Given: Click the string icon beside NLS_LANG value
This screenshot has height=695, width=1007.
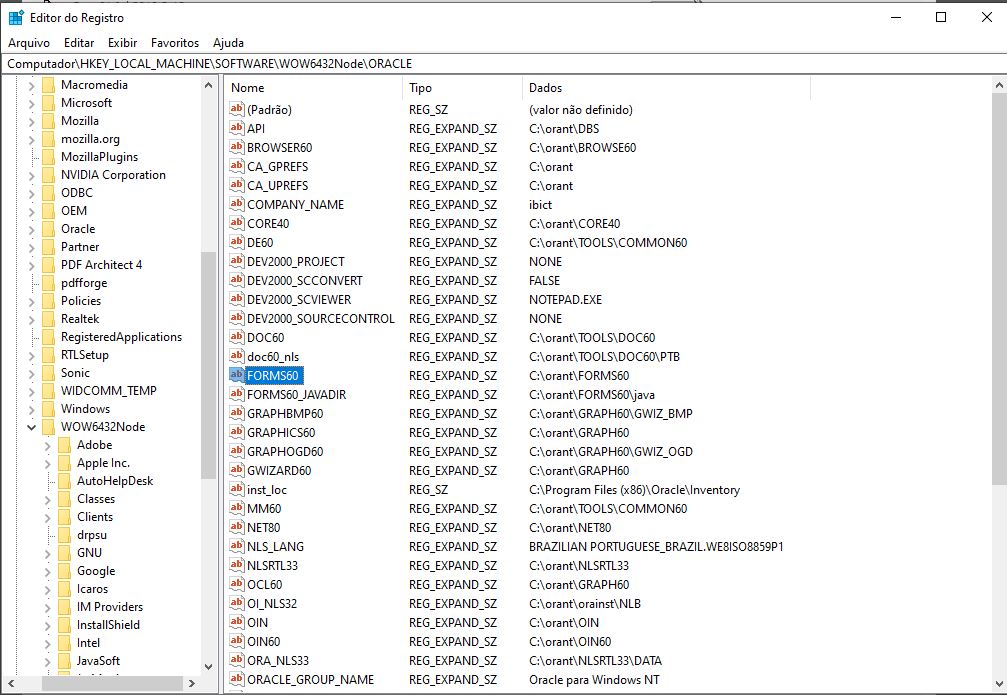Looking at the screenshot, I should tap(237, 547).
